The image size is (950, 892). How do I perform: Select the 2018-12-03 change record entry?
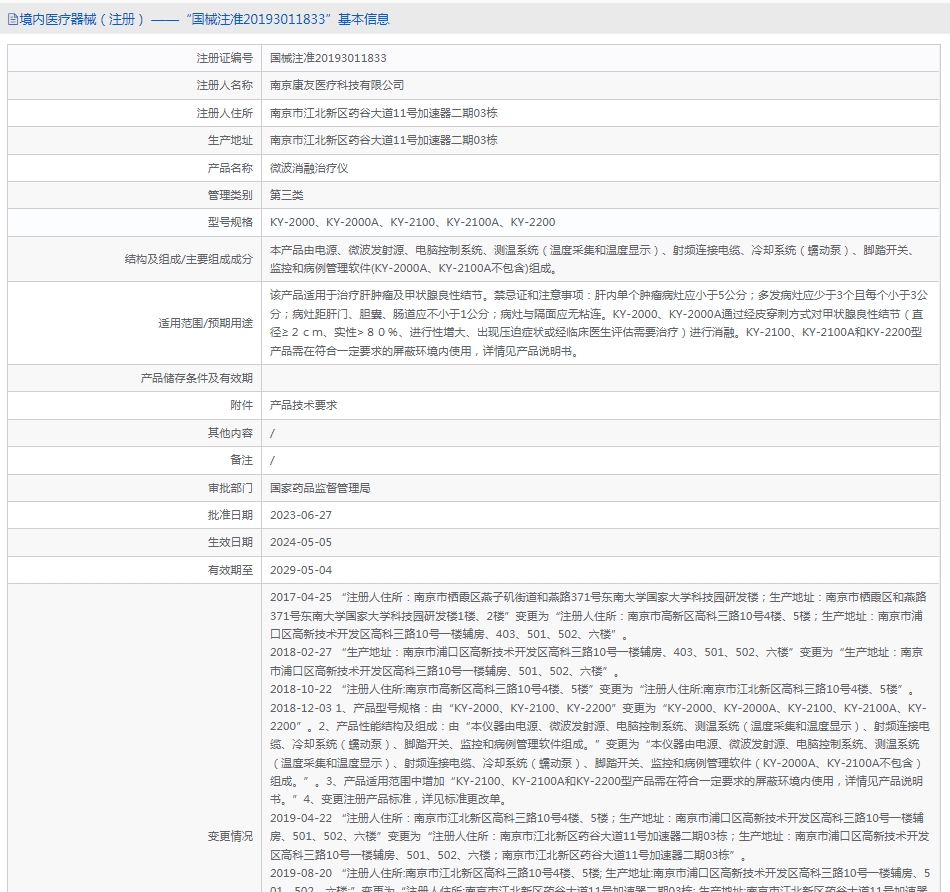click(x=600, y=753)
